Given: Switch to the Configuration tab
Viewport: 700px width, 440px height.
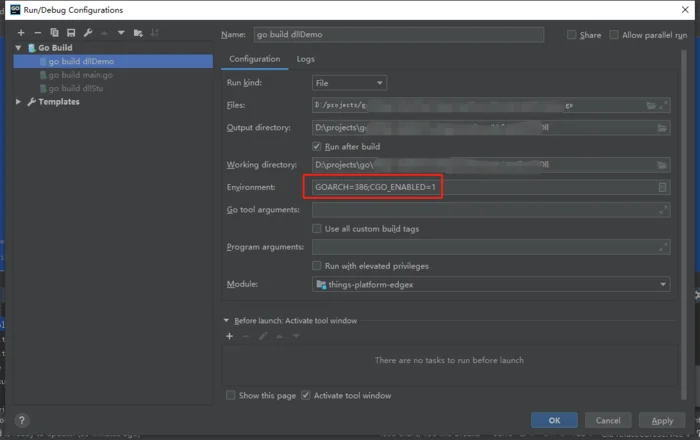Looking at the screenshot, I should [254, 59].
